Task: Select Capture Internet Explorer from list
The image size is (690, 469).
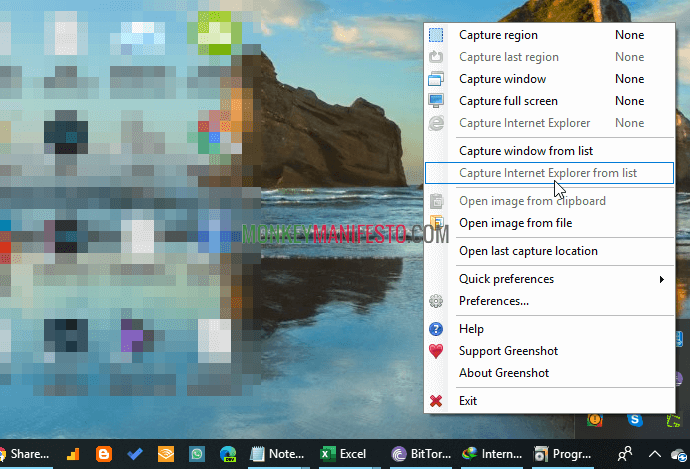Action: coord(549,173)
